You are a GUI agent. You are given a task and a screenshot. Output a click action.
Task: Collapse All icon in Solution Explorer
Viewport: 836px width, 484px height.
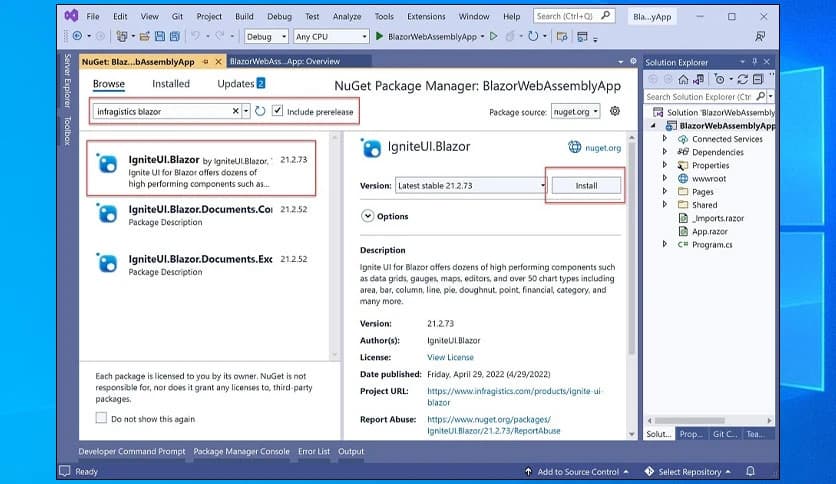tap(758, 79)
